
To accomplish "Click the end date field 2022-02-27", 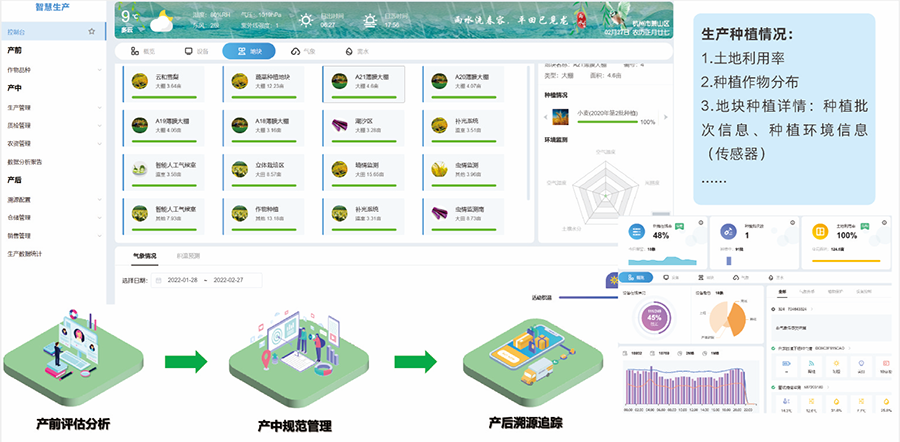I will click(x=228, y=281).
